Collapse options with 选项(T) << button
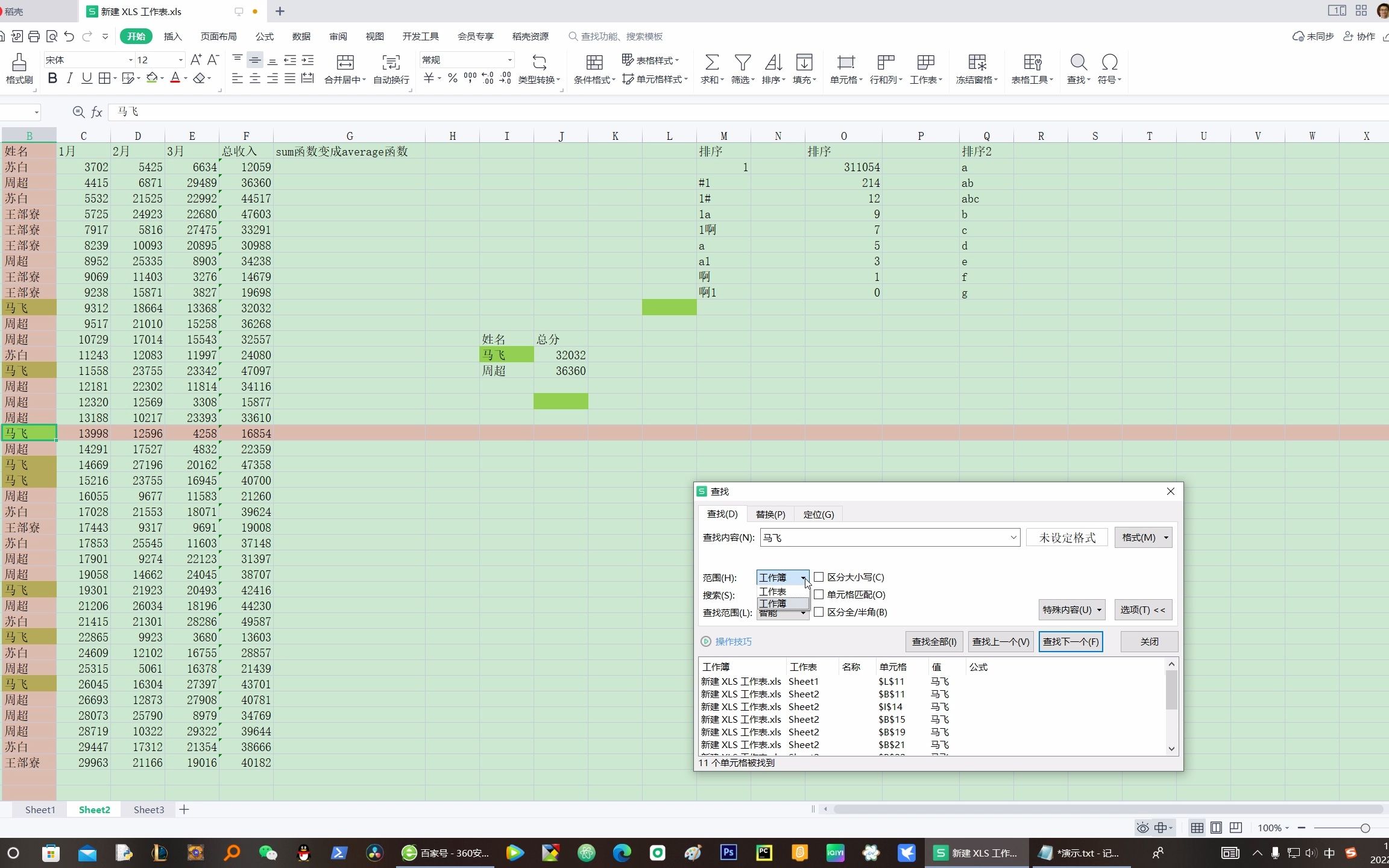Viewport: 1389px width, 868px height. tap(1142, 609)
